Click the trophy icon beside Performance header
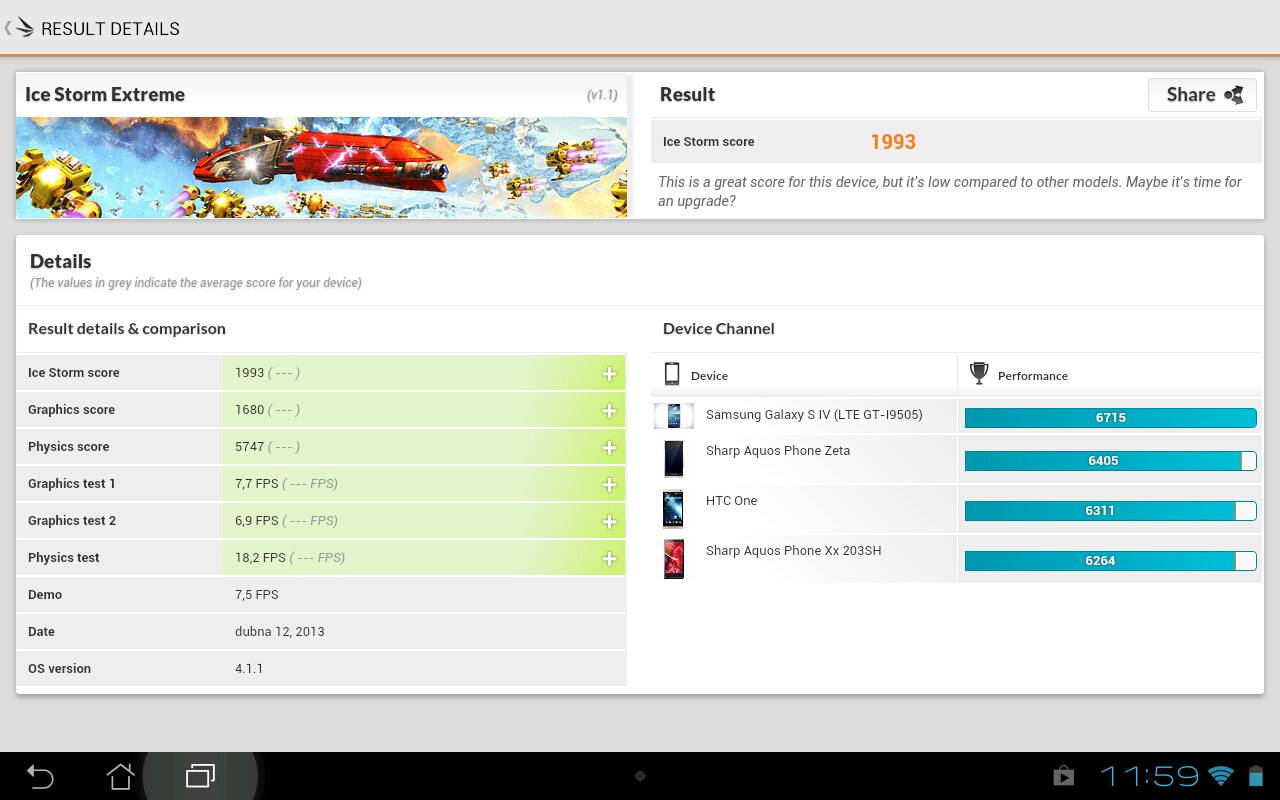The image size is (1280, 800). [x=978, y=373]
